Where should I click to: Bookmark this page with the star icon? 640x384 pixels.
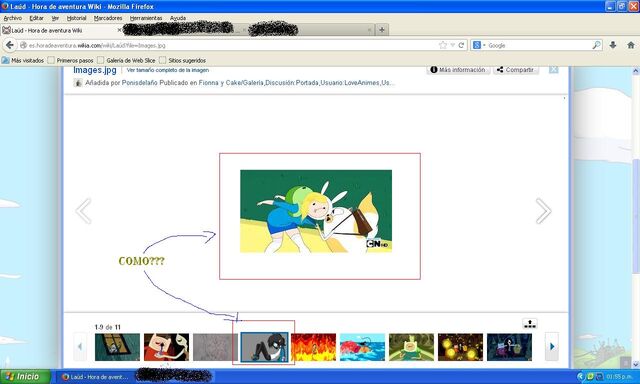[443, 45]
